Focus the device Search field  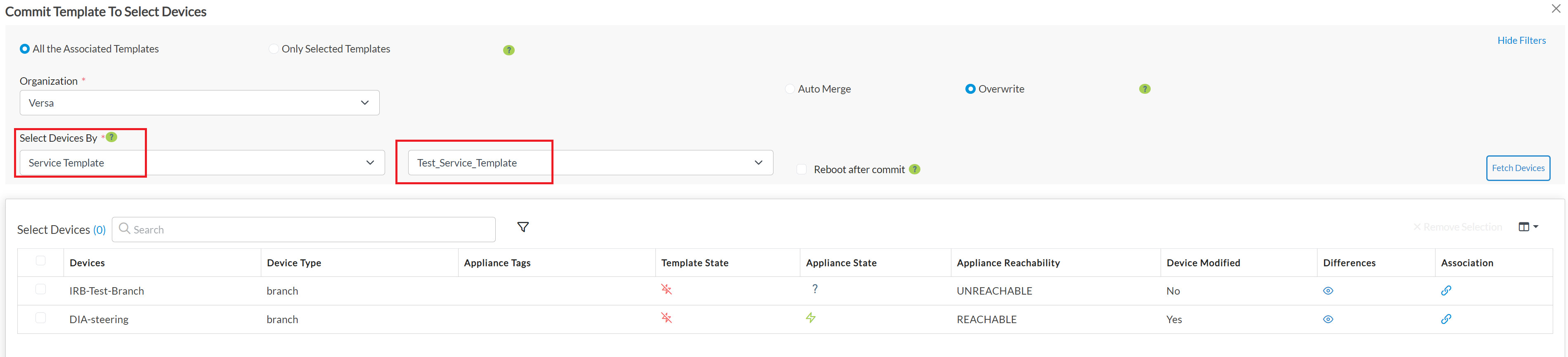304,230
